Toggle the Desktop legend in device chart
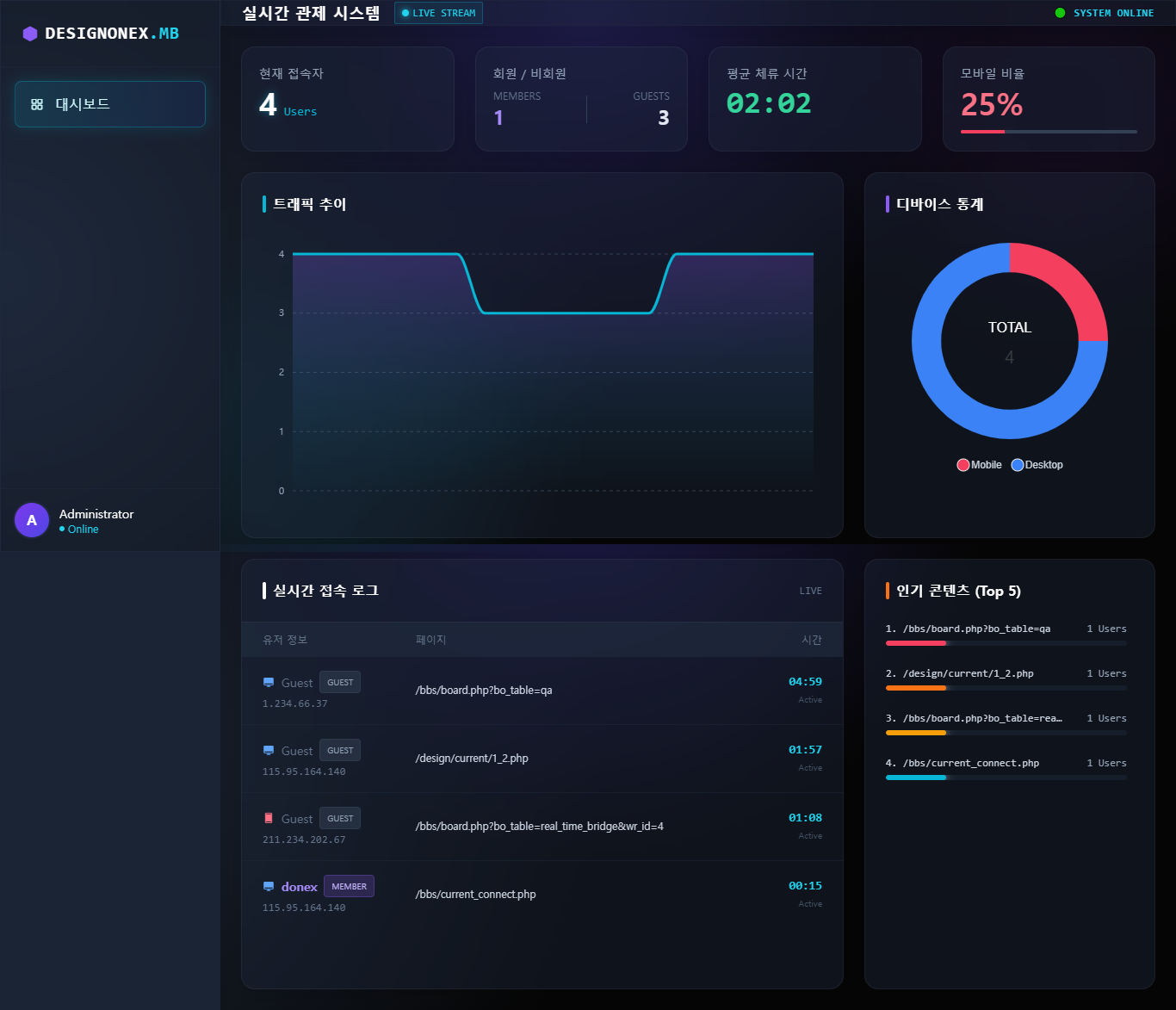This screenshot has width=1176, height=1010. tap(1037, 465)
